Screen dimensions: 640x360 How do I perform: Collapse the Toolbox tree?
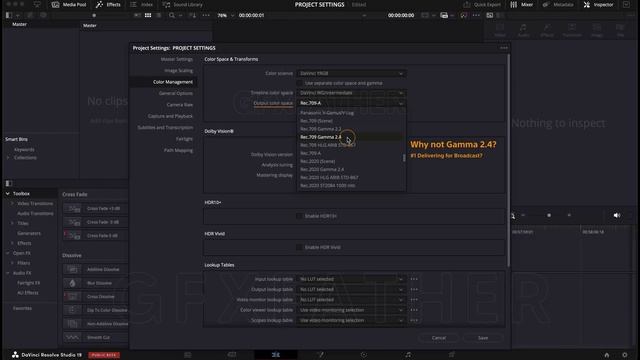click(x=7, y=193)
